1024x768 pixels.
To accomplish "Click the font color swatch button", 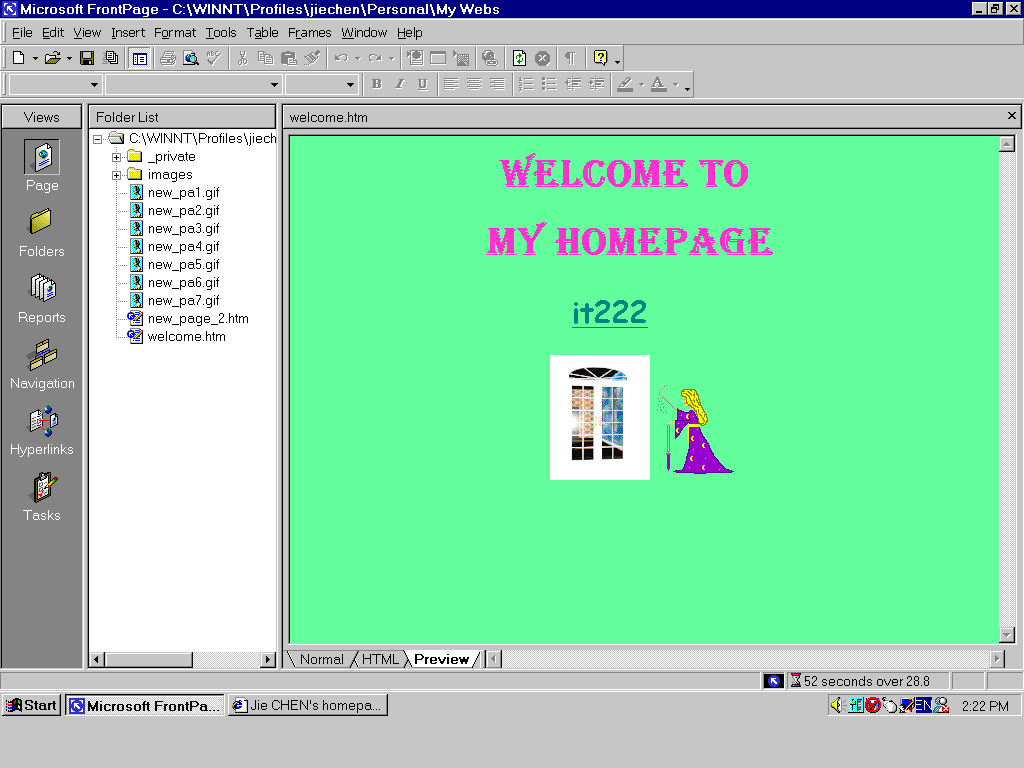I will 658,84.
